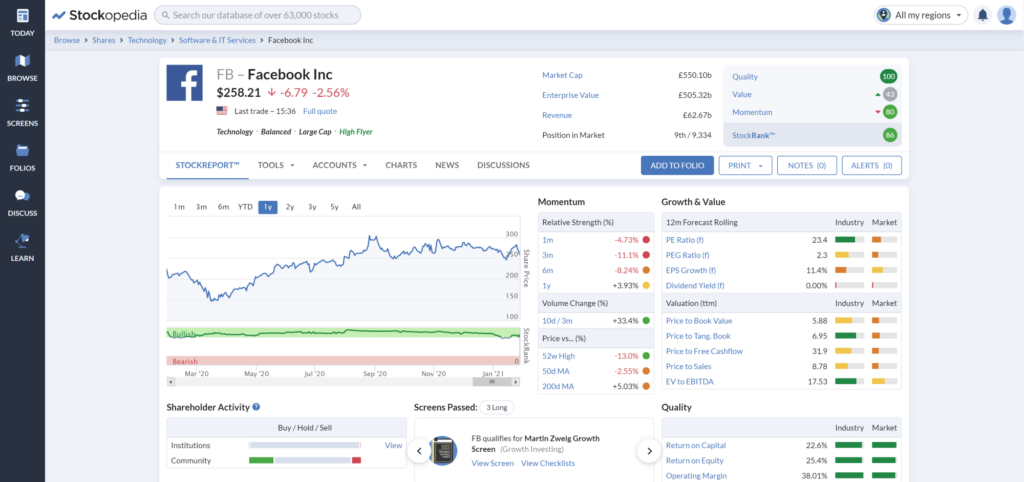Click the View Screen link
This screenshot has height=482, width=1024.
click(x=492, y=463)
